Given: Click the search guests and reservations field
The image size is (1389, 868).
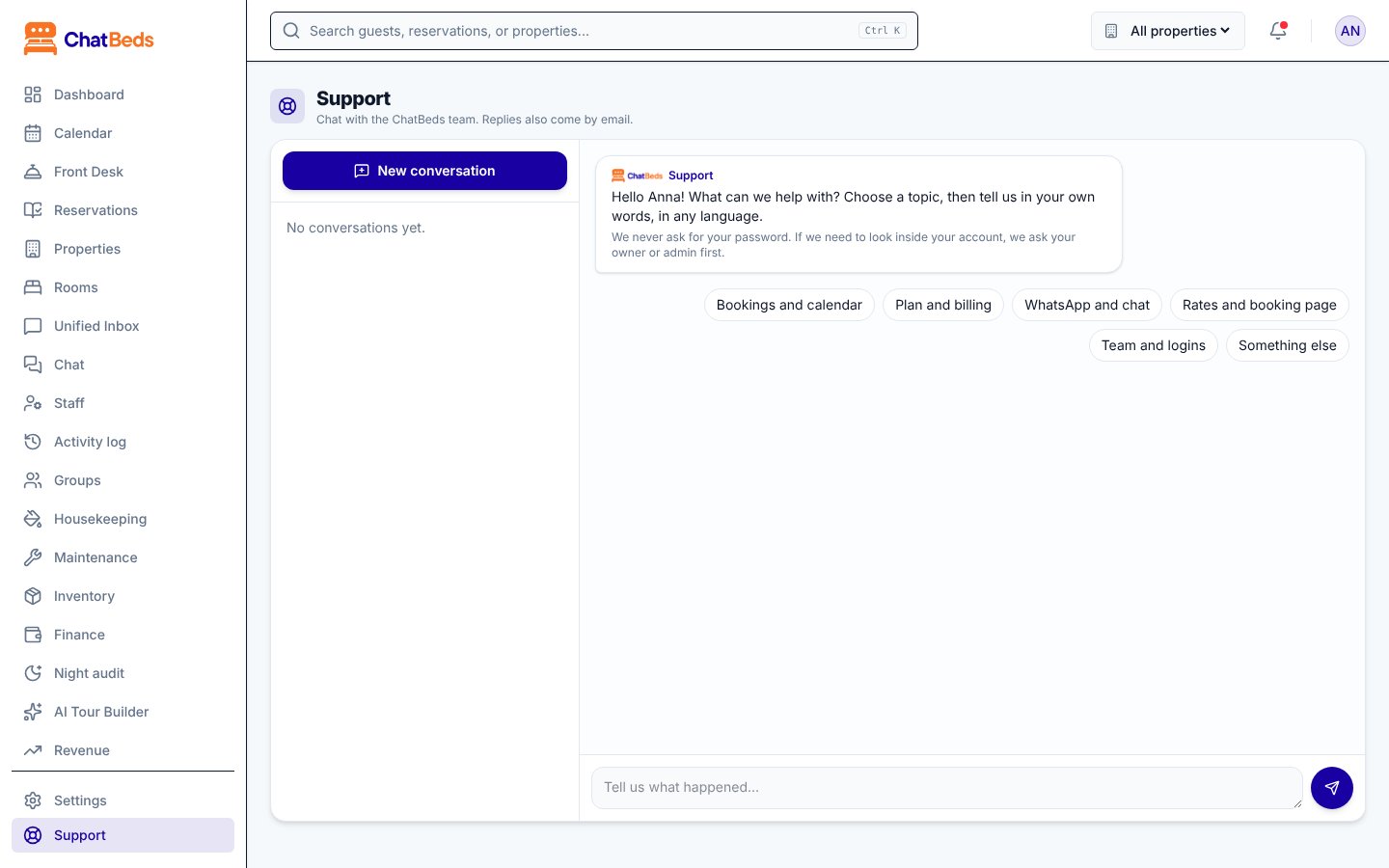Looking at the screenshot, I should tap(594, 31).
